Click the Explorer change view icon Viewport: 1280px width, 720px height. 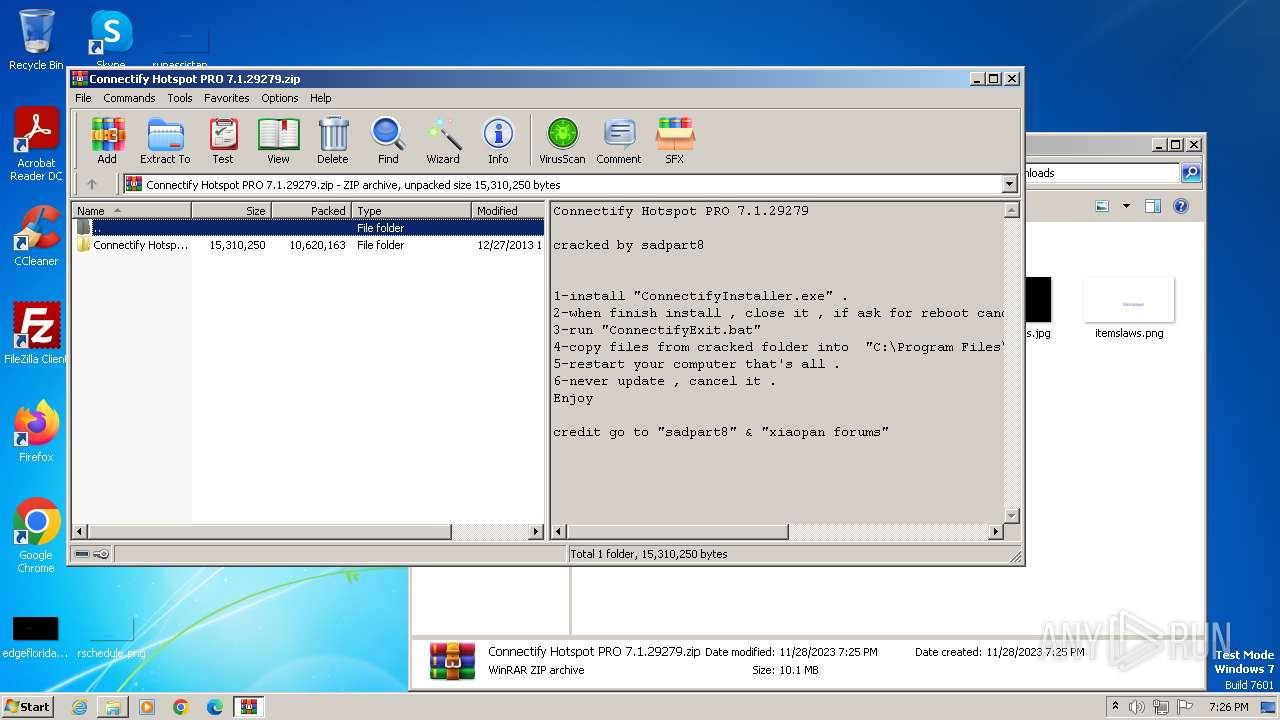click(1102, 206)
